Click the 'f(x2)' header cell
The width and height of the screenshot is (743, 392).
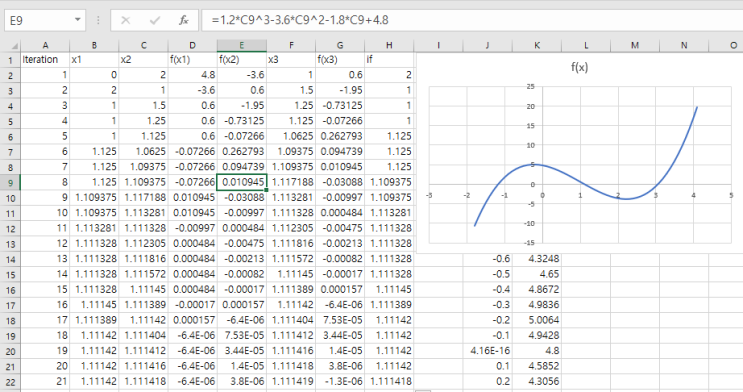[242, 59]
